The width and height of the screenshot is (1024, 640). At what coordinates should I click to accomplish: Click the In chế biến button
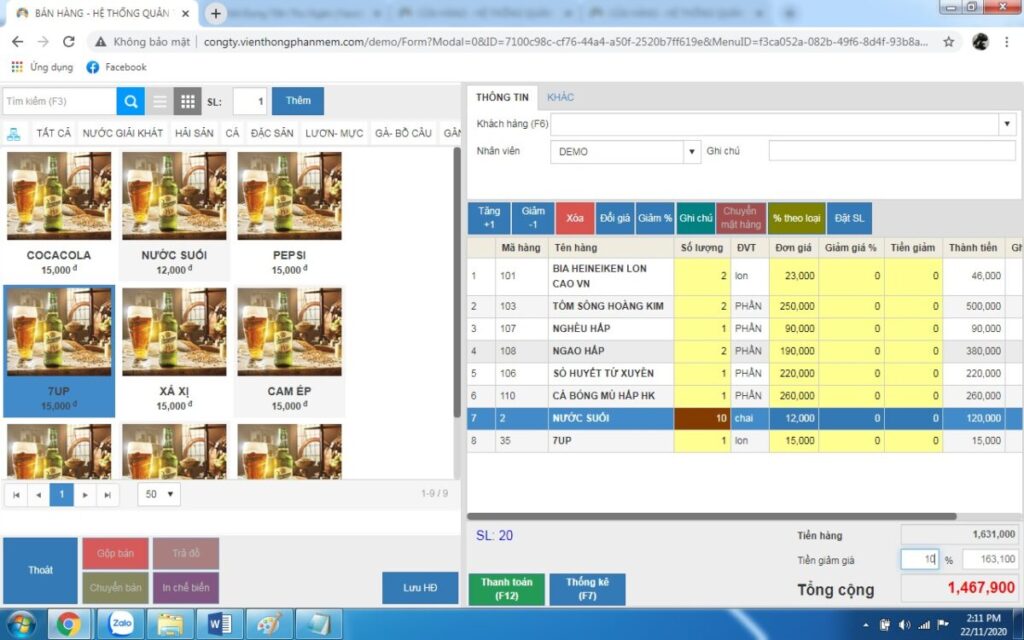[186, 588]
